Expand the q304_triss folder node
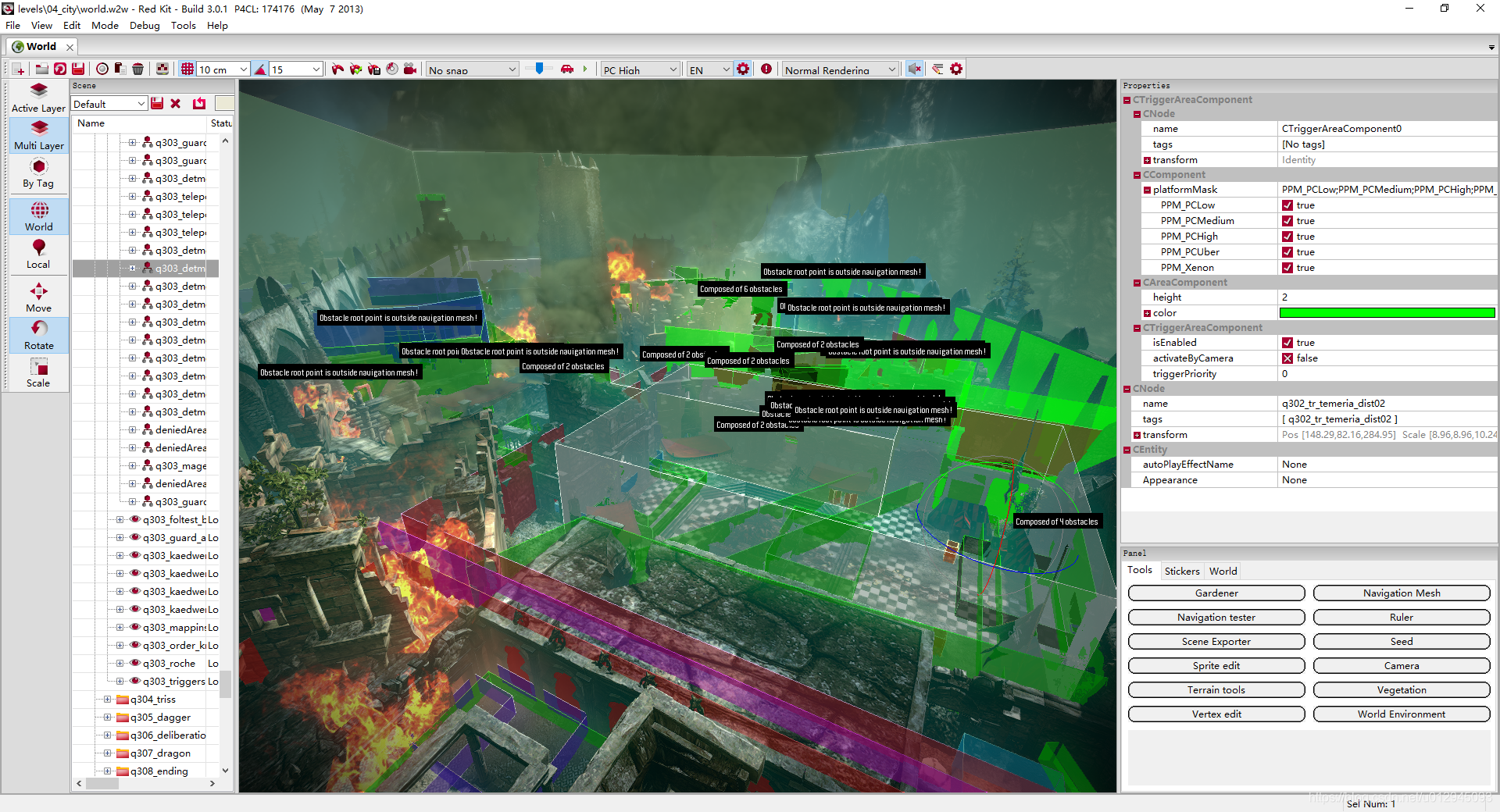 [x=107, y=700]
